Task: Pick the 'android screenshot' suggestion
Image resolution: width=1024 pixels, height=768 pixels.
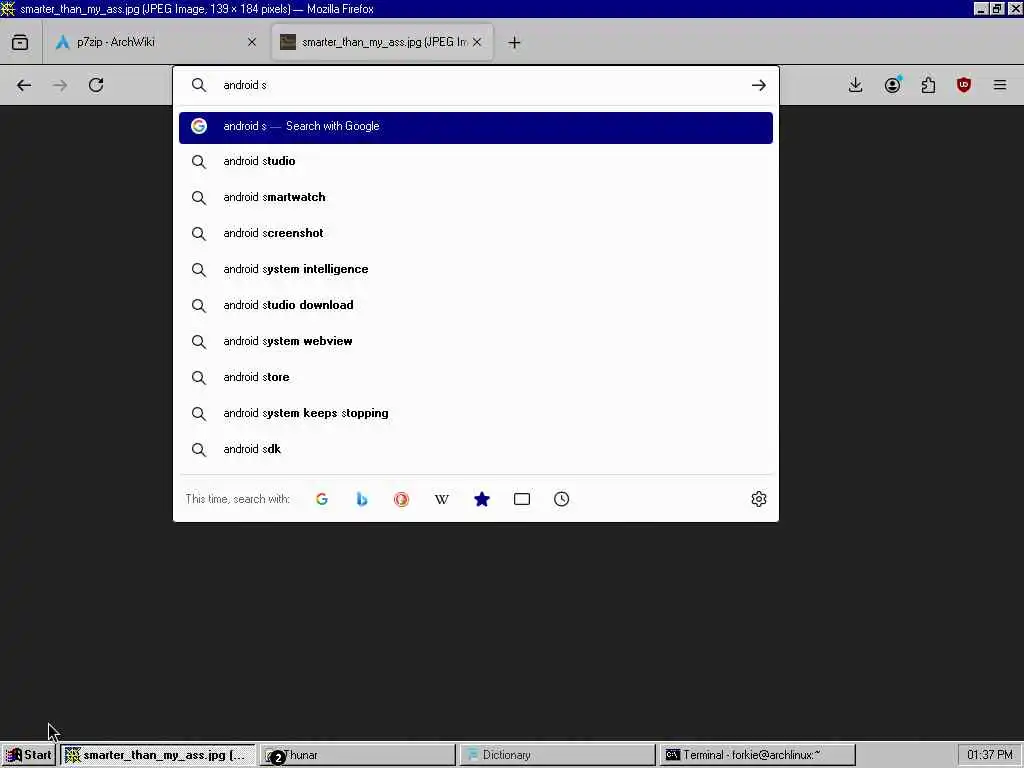Action: (x=475, y=233)
